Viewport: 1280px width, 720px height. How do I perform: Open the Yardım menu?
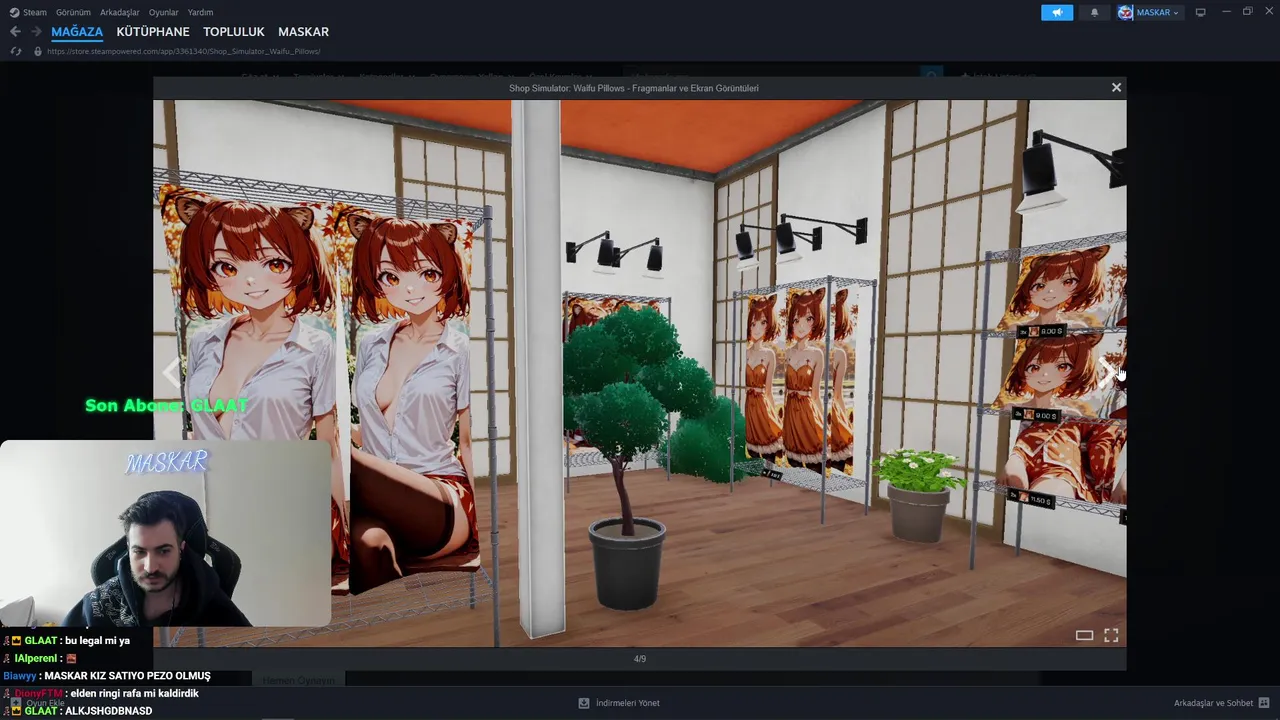[x=200, y=12]
